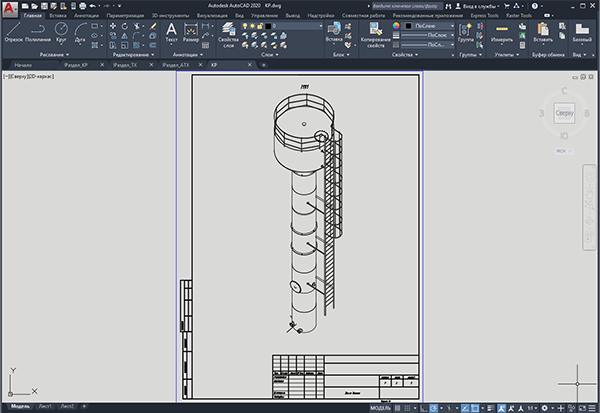Toggle the grid display in status bar
The height and width of the screenshot is (413, 600).
(x=398, y=408)
